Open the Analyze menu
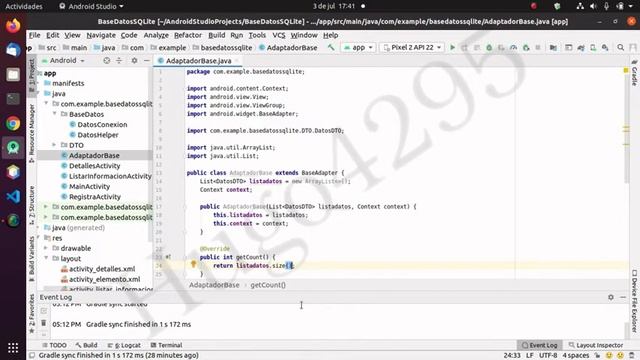The image size is (640, 360). coord(156,35)
